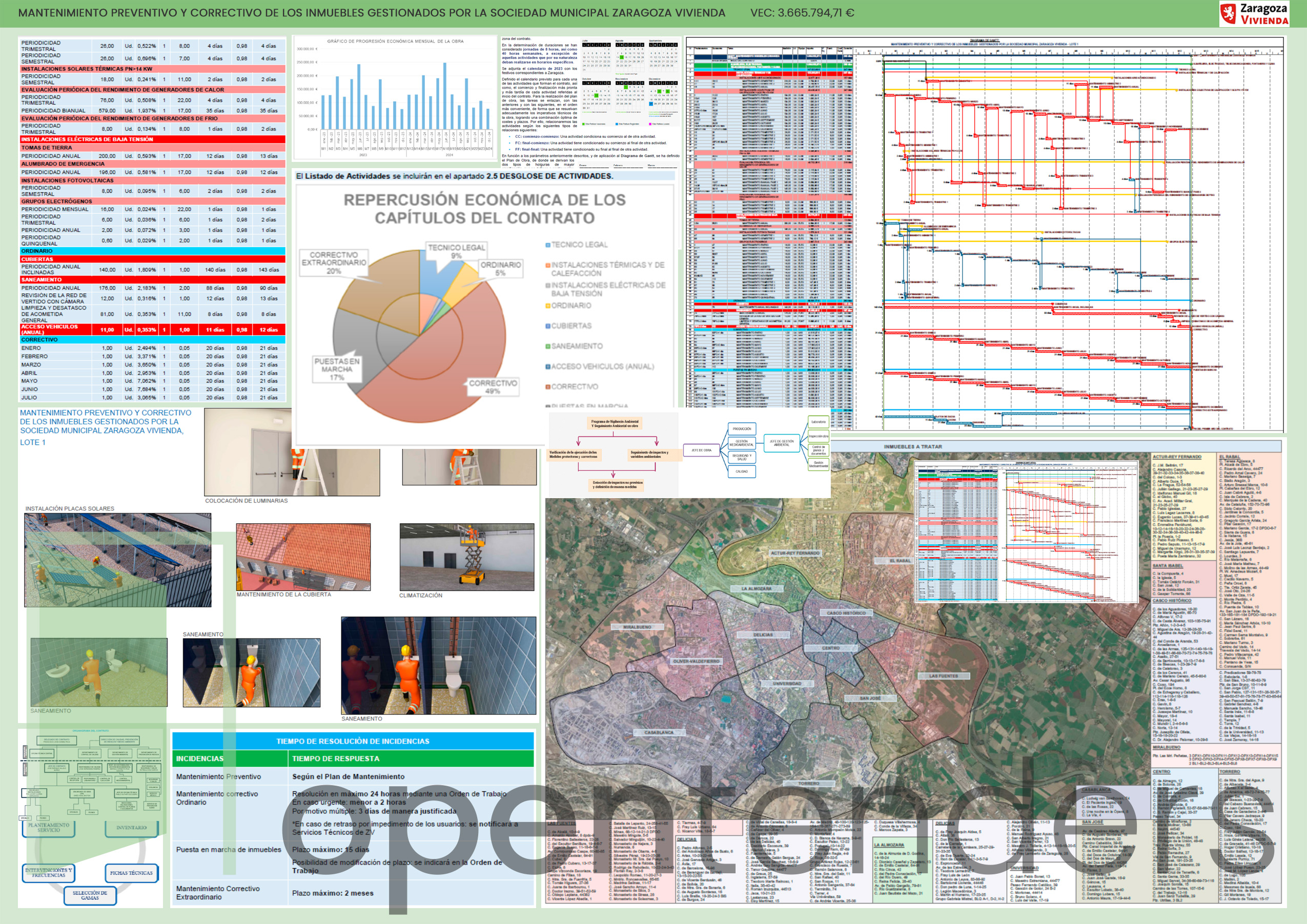1307x924 pixels.
Task: Click the monthly economic progression bar chart
Action: pyautogui.click(x=395, y=98)
